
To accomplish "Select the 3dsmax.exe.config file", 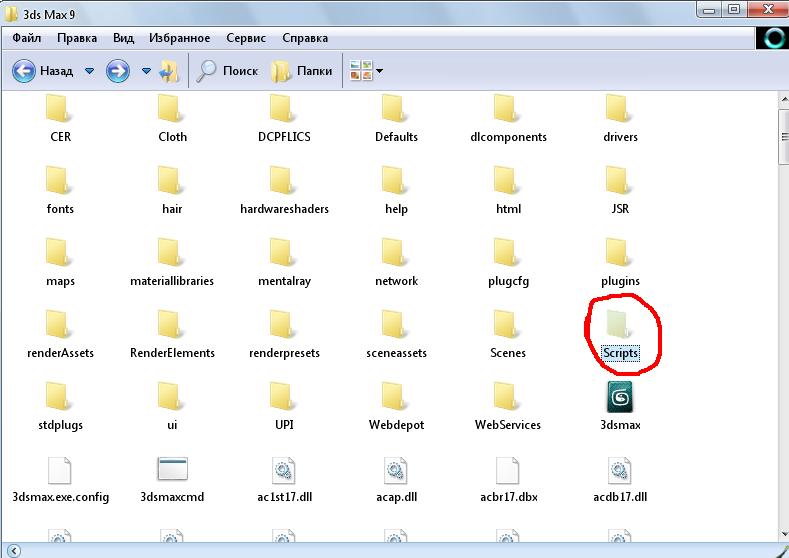I will [60, 480].
